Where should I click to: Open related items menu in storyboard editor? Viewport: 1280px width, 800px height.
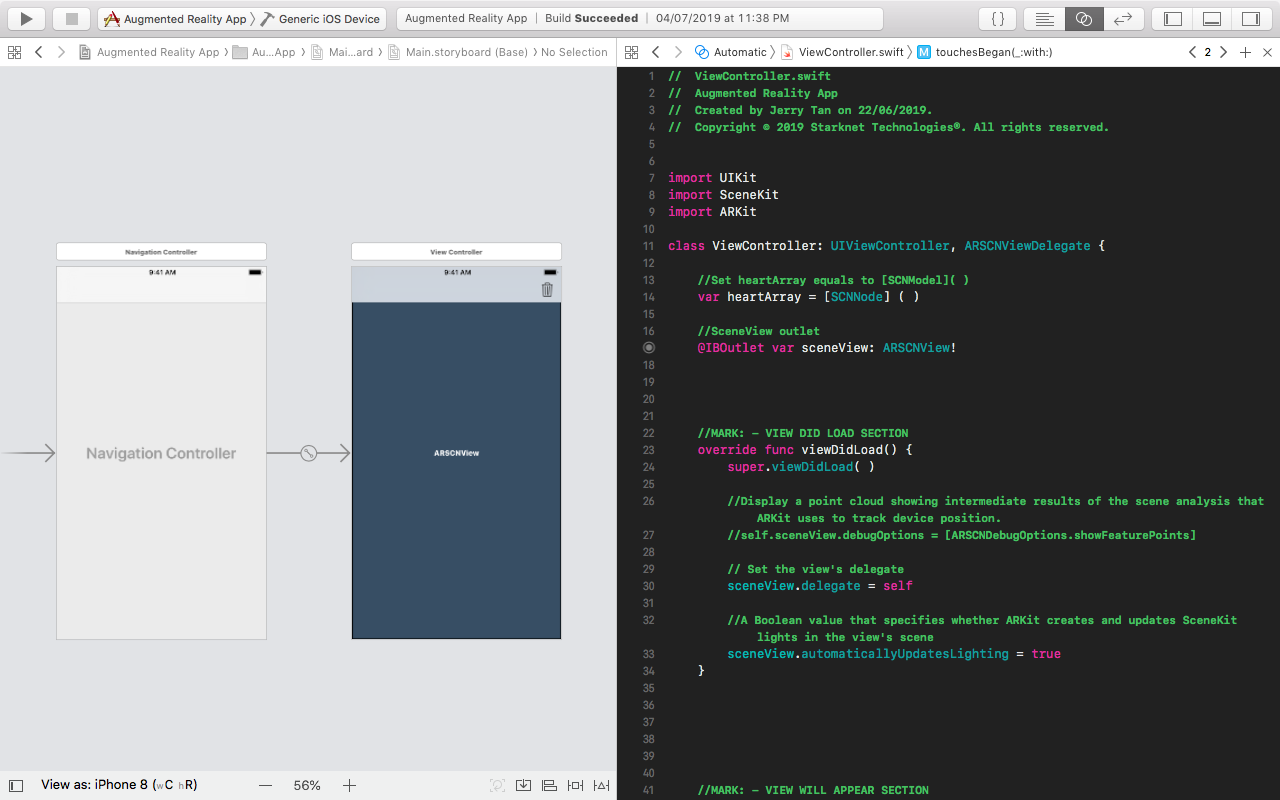15,52
